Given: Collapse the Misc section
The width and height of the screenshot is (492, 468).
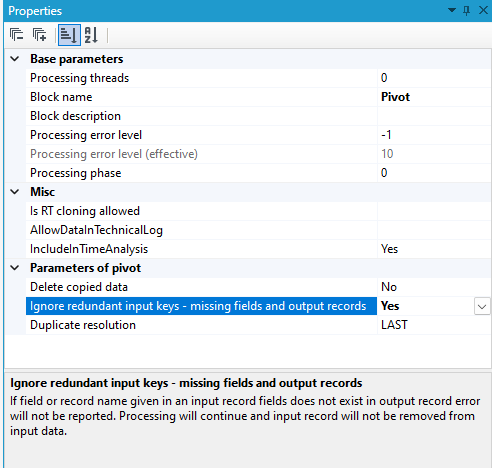Looking at the screenshot, I should (x=15, y=192).
